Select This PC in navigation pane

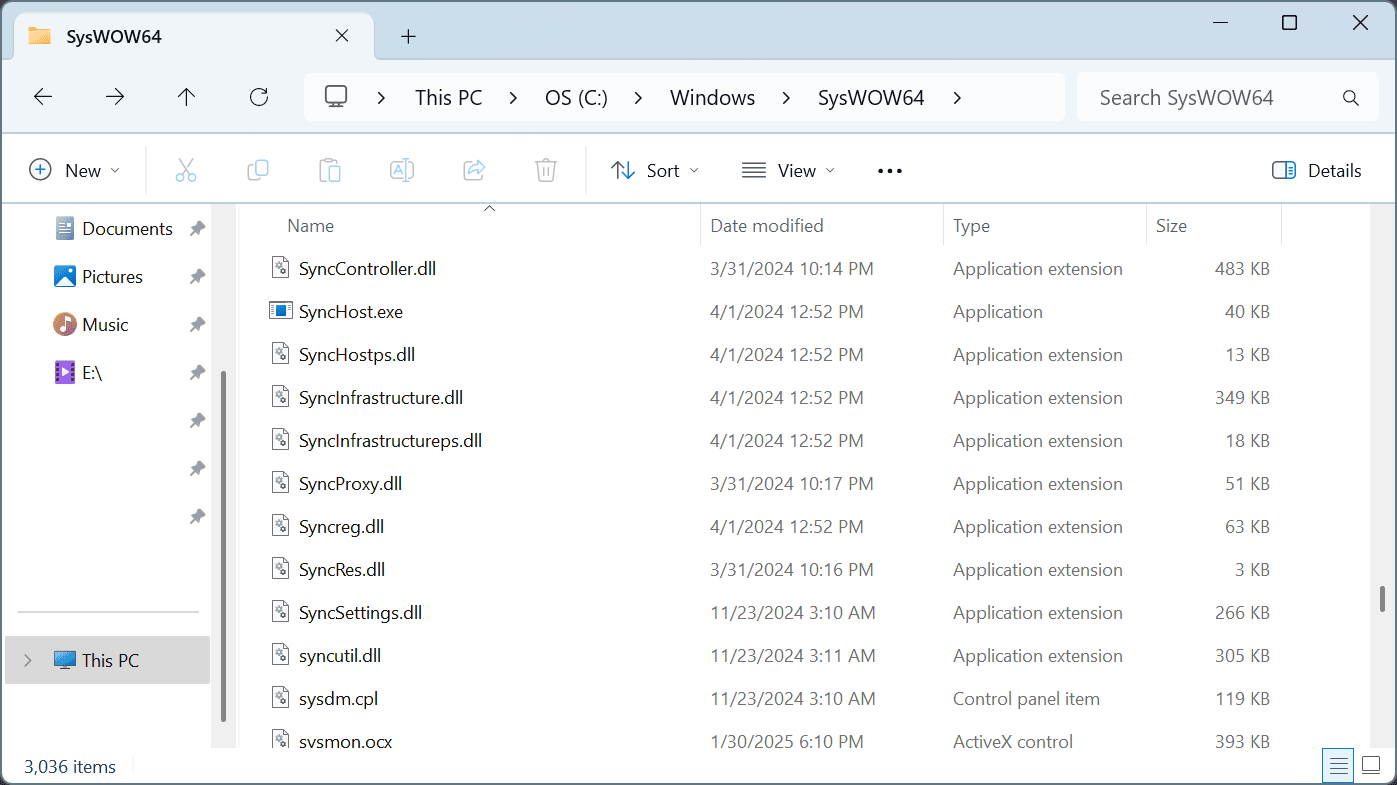click(x=108, y=660)
